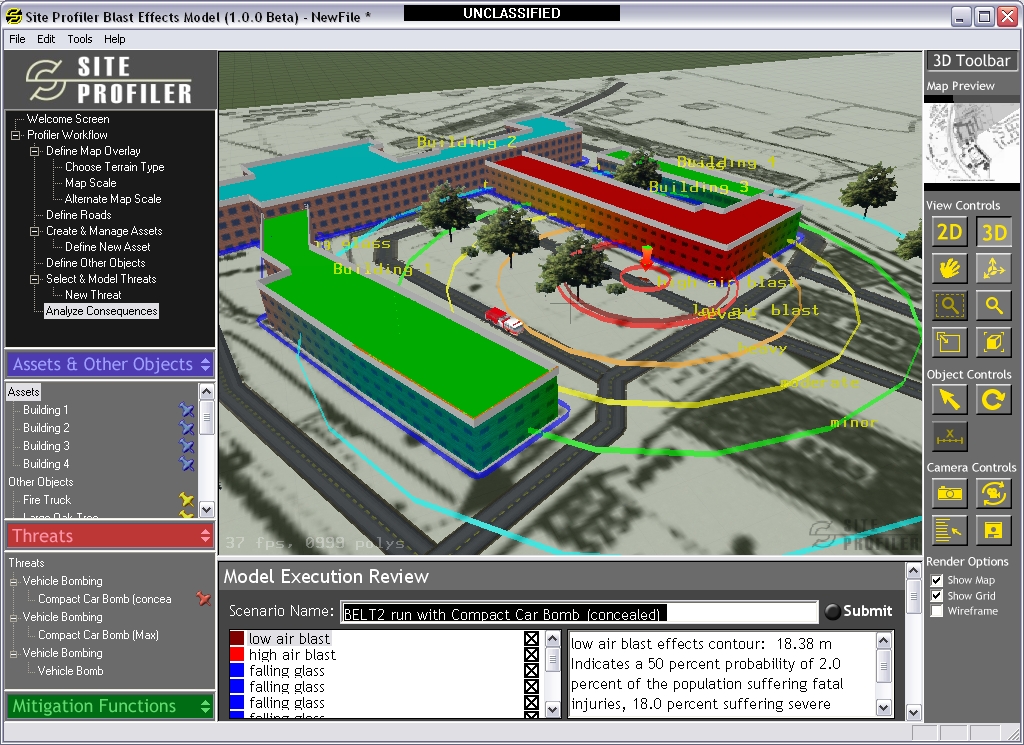The image size is (1024, 745).
Task: Select the zoom-to-region magnifier tool
Action: pos(949,305)
